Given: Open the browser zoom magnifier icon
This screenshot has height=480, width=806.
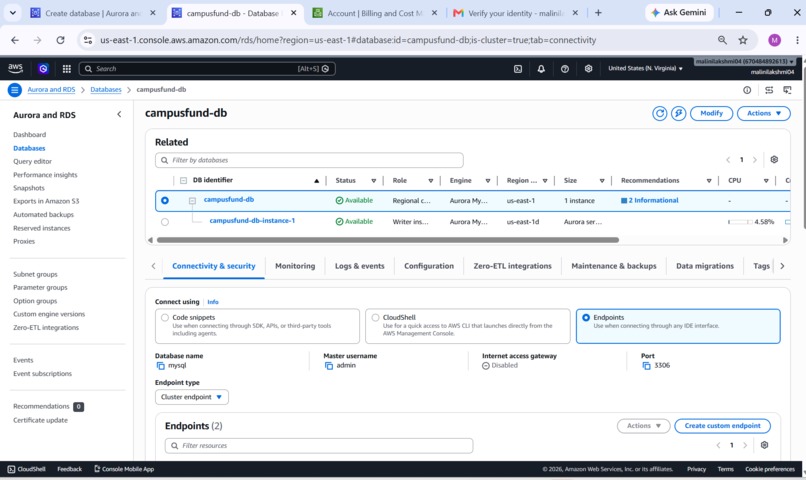Looking at the screenshot, I should coord(722,40).
